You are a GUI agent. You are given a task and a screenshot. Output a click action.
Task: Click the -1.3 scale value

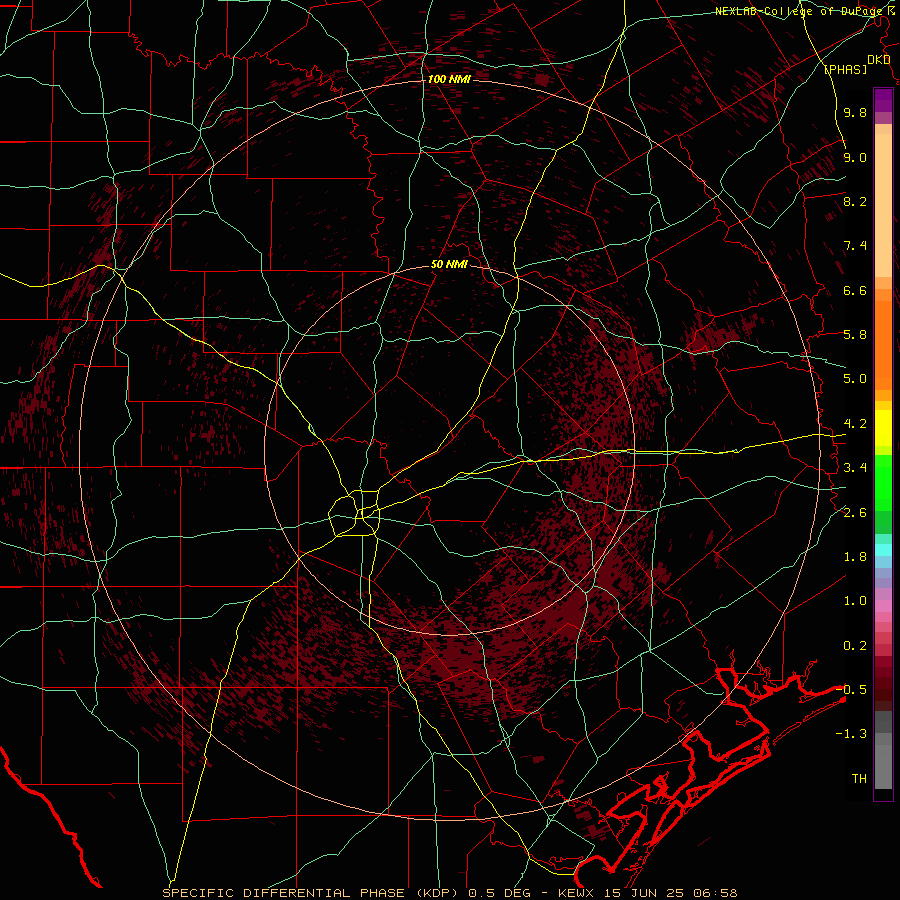[x=851, y=734]
